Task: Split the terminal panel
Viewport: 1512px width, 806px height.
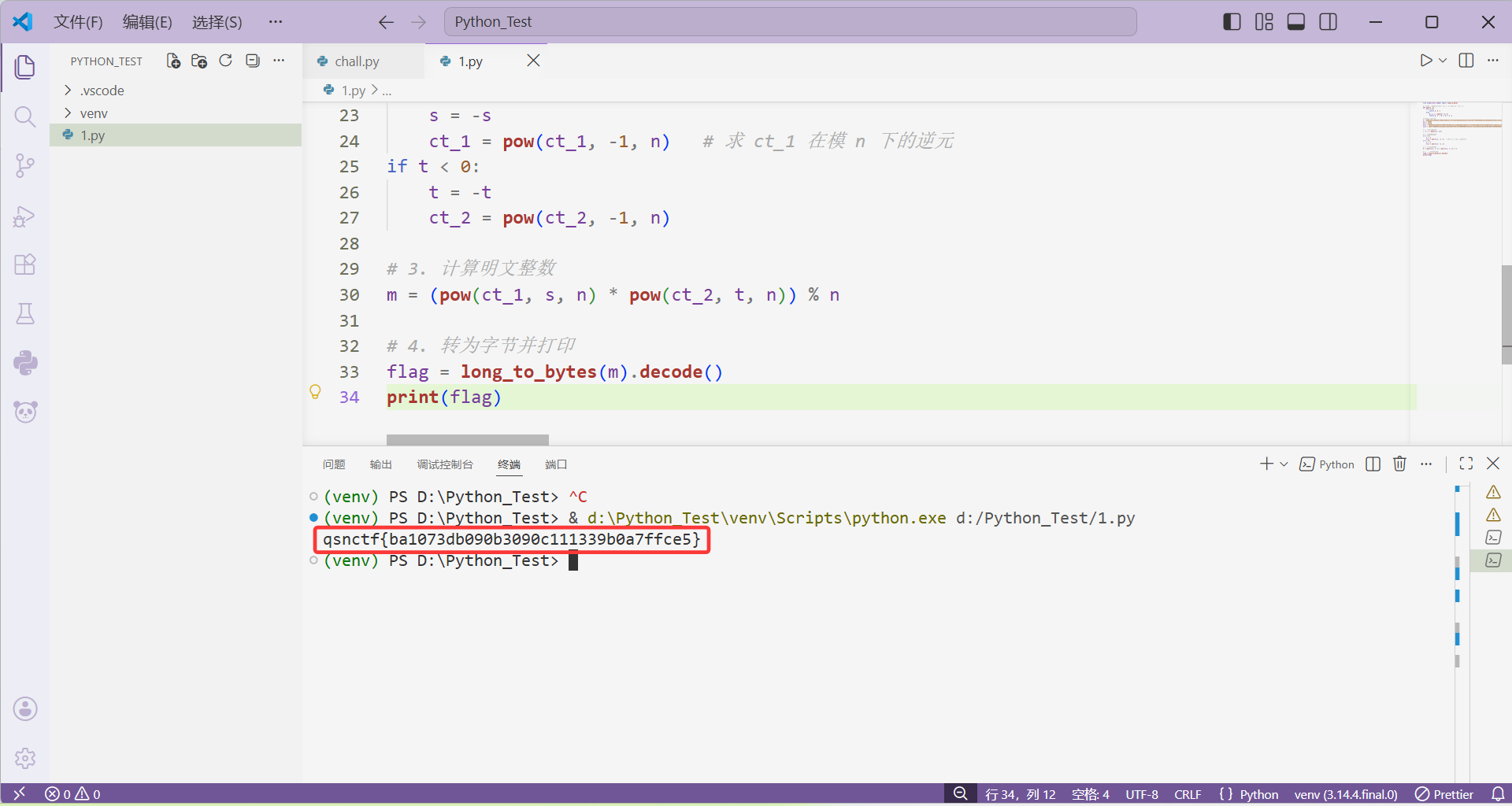Action: pos(1373,464)
